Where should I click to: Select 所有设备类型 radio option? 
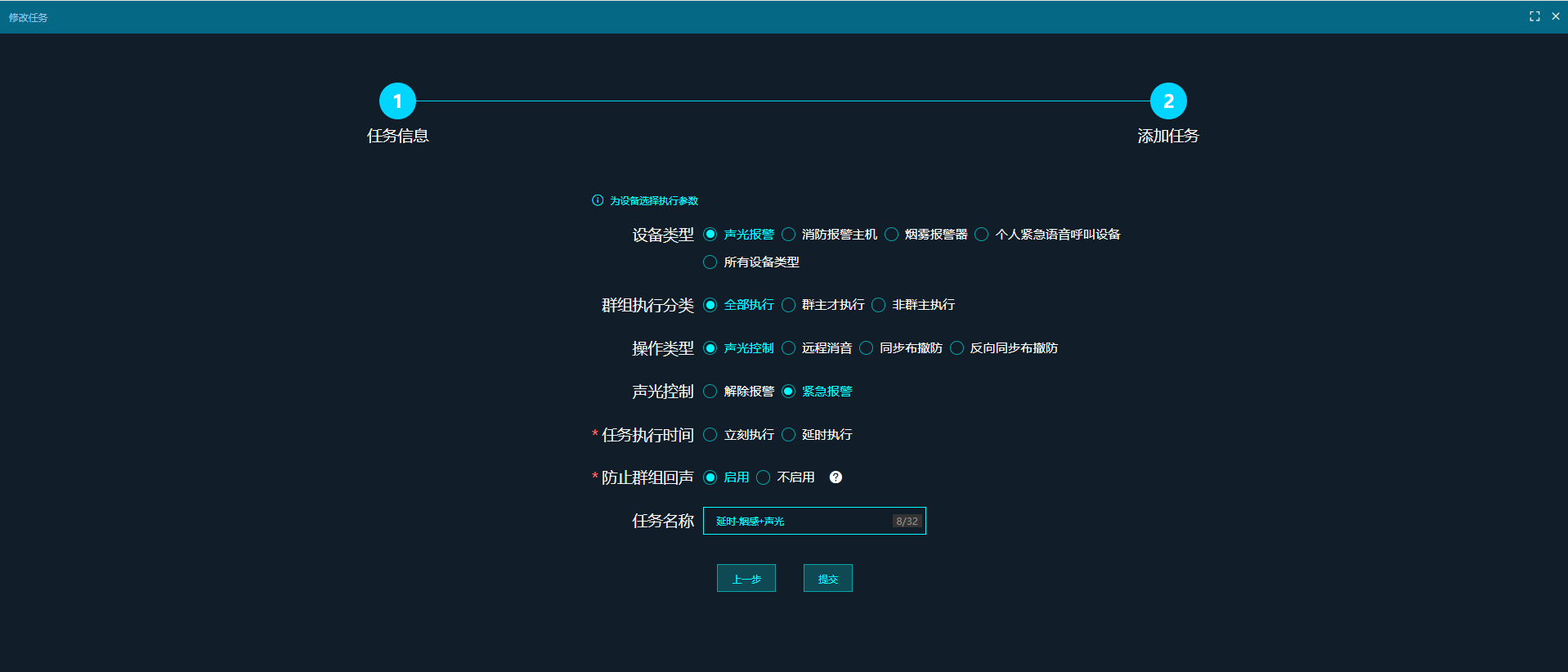coord(710,262)
